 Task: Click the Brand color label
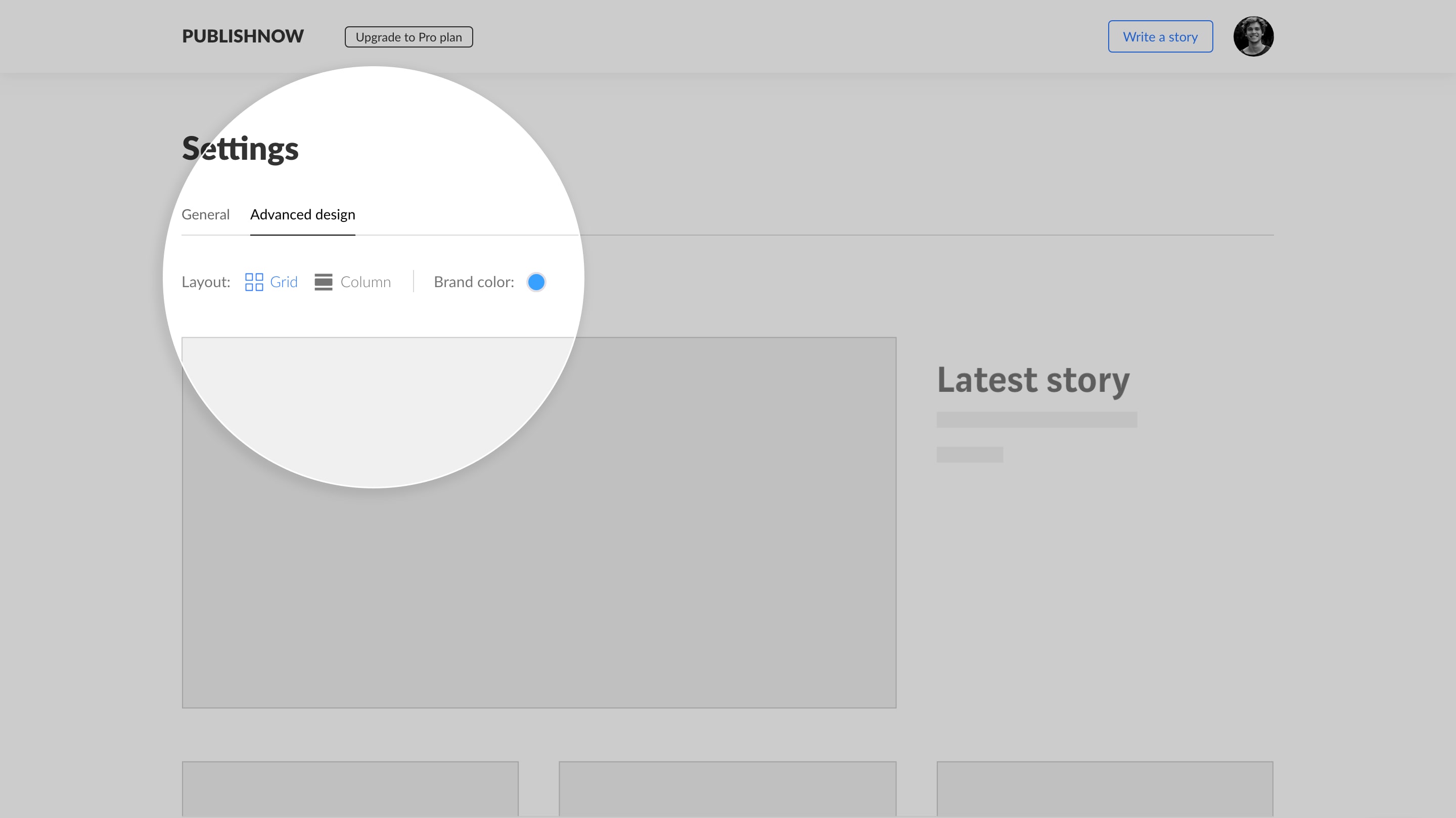pos(474,282)
